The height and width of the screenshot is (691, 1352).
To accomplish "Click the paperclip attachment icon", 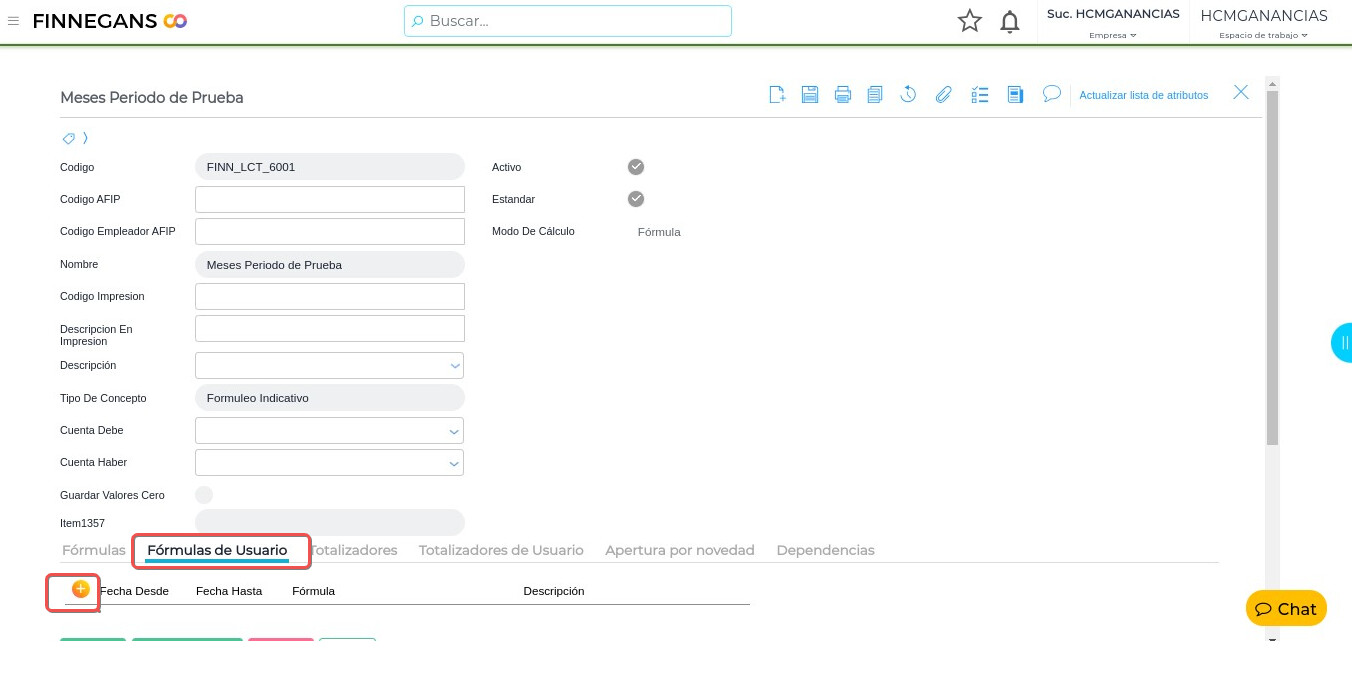I will click(943, 95).
